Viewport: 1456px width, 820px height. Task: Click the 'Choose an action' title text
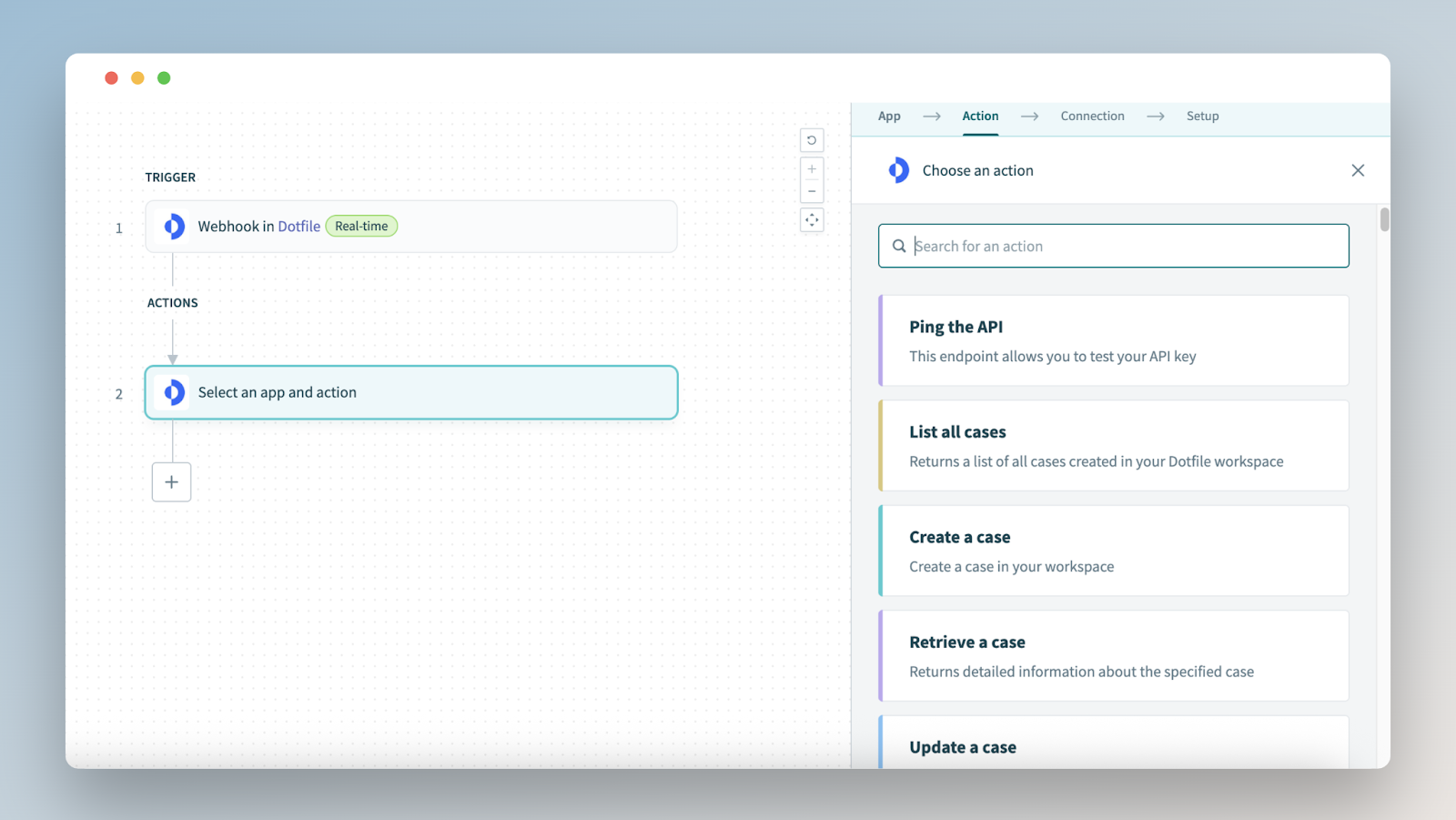pos(977,170)
